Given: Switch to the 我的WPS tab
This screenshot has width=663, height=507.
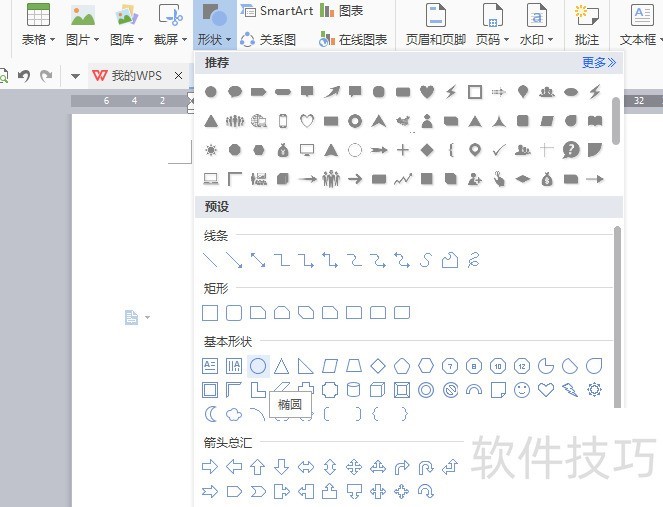Looking at the screenshot, I should coord(127,76).
